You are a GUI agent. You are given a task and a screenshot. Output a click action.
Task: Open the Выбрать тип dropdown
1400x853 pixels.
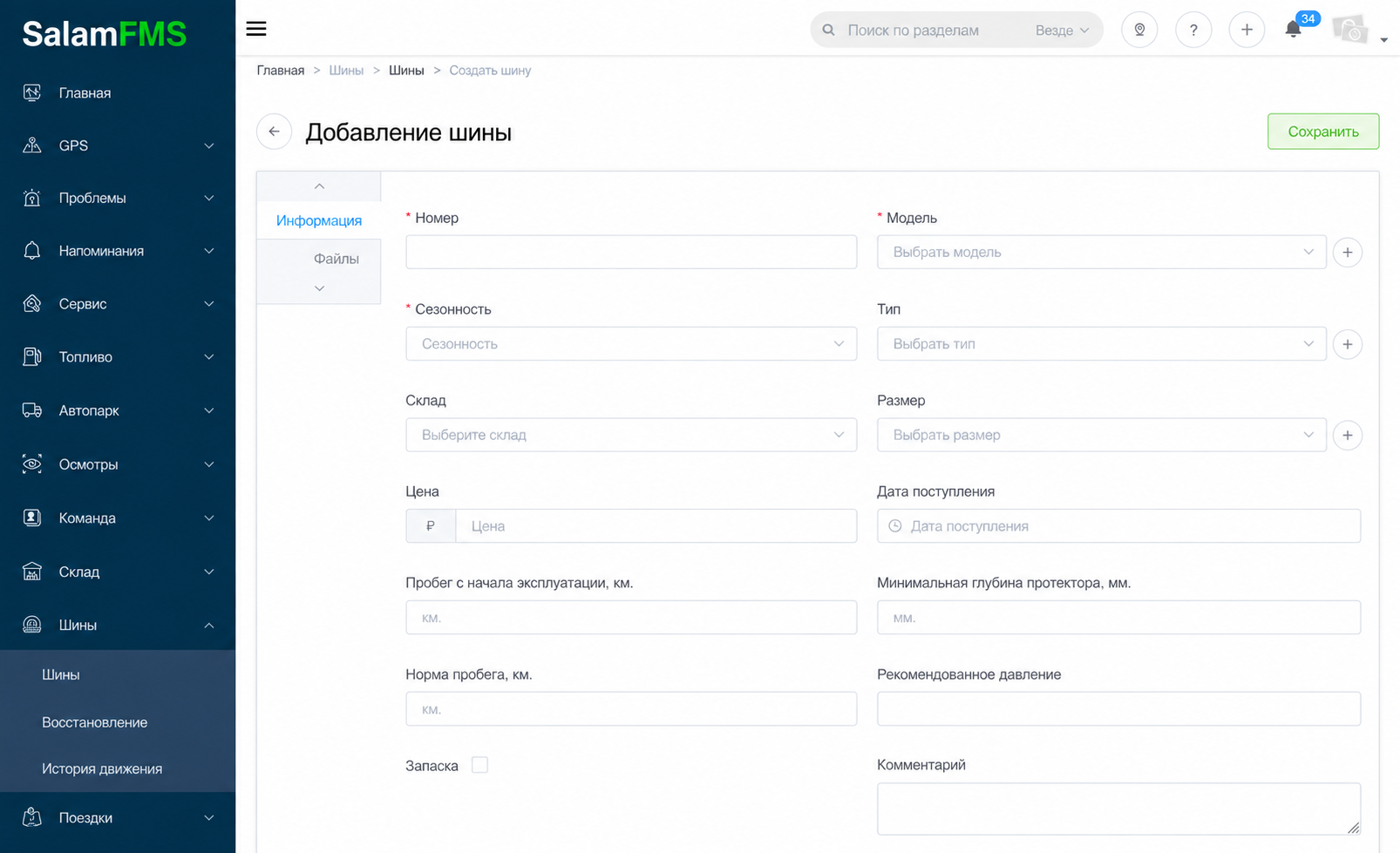[1102, 344]
